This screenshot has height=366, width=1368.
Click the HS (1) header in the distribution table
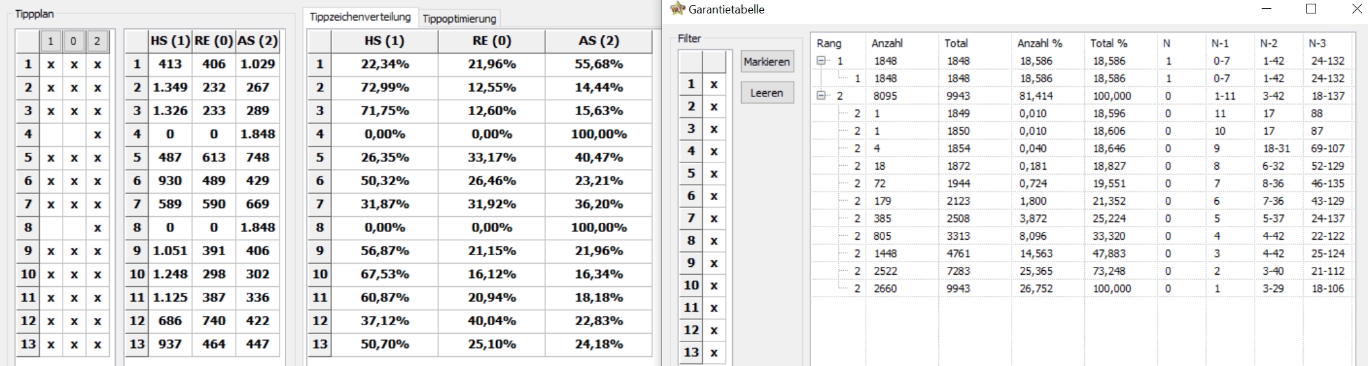(x=383, y=41)
